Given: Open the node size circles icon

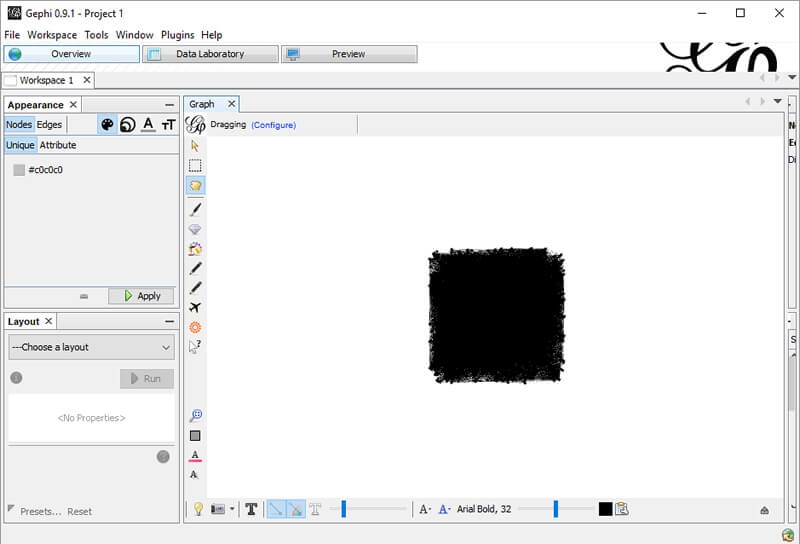Looking at the screenshot, I should pyautogui.click(x=127, y=125).
